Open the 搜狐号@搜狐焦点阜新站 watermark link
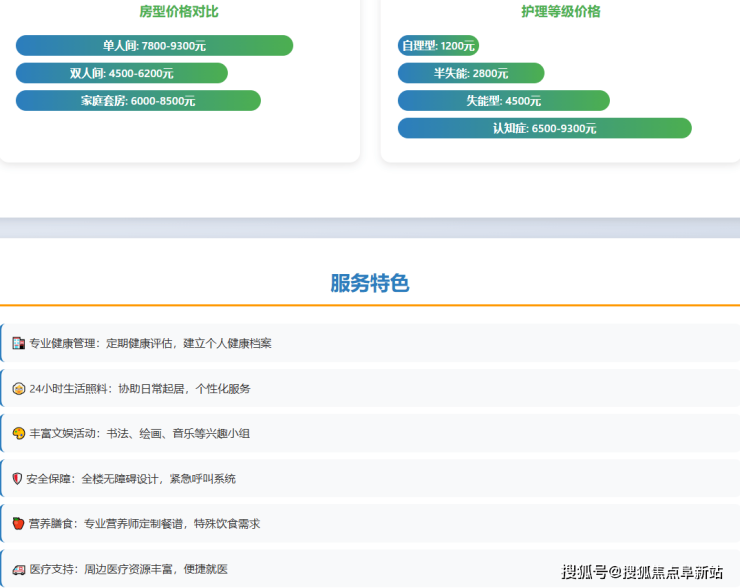 point(642,572)
